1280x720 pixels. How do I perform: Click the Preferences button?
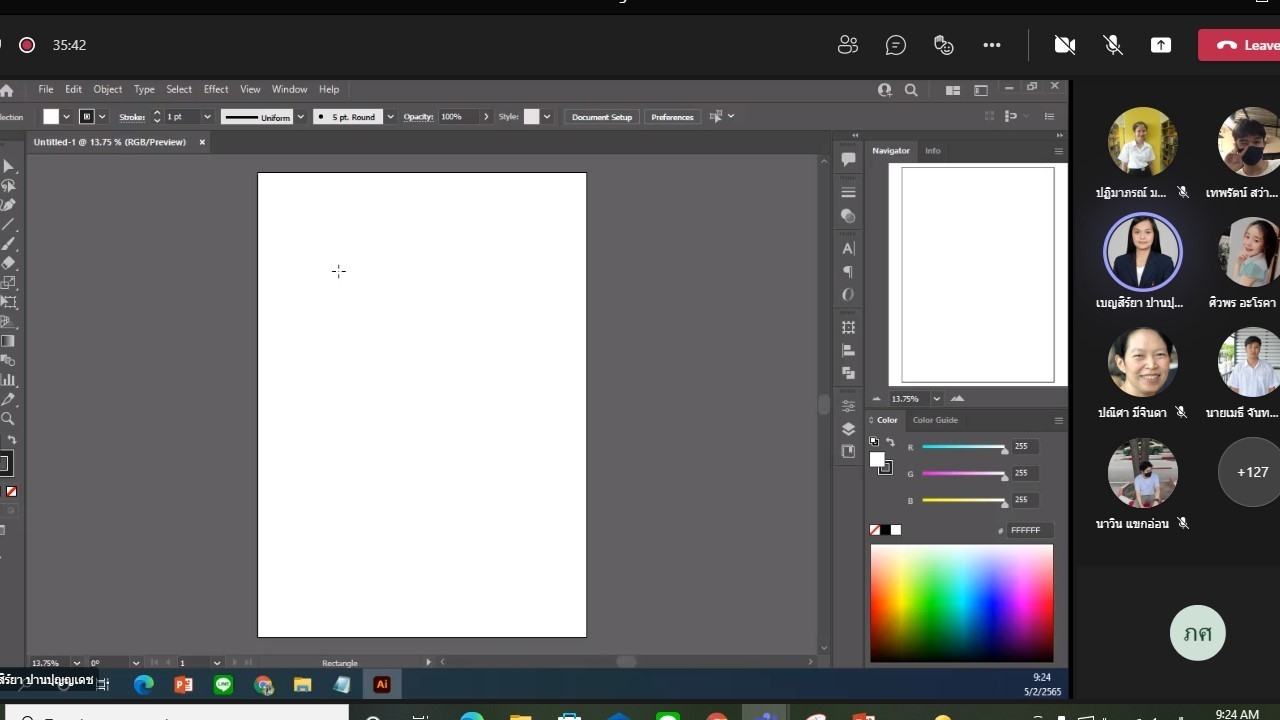pyautogui.click(x=672, y=117)
